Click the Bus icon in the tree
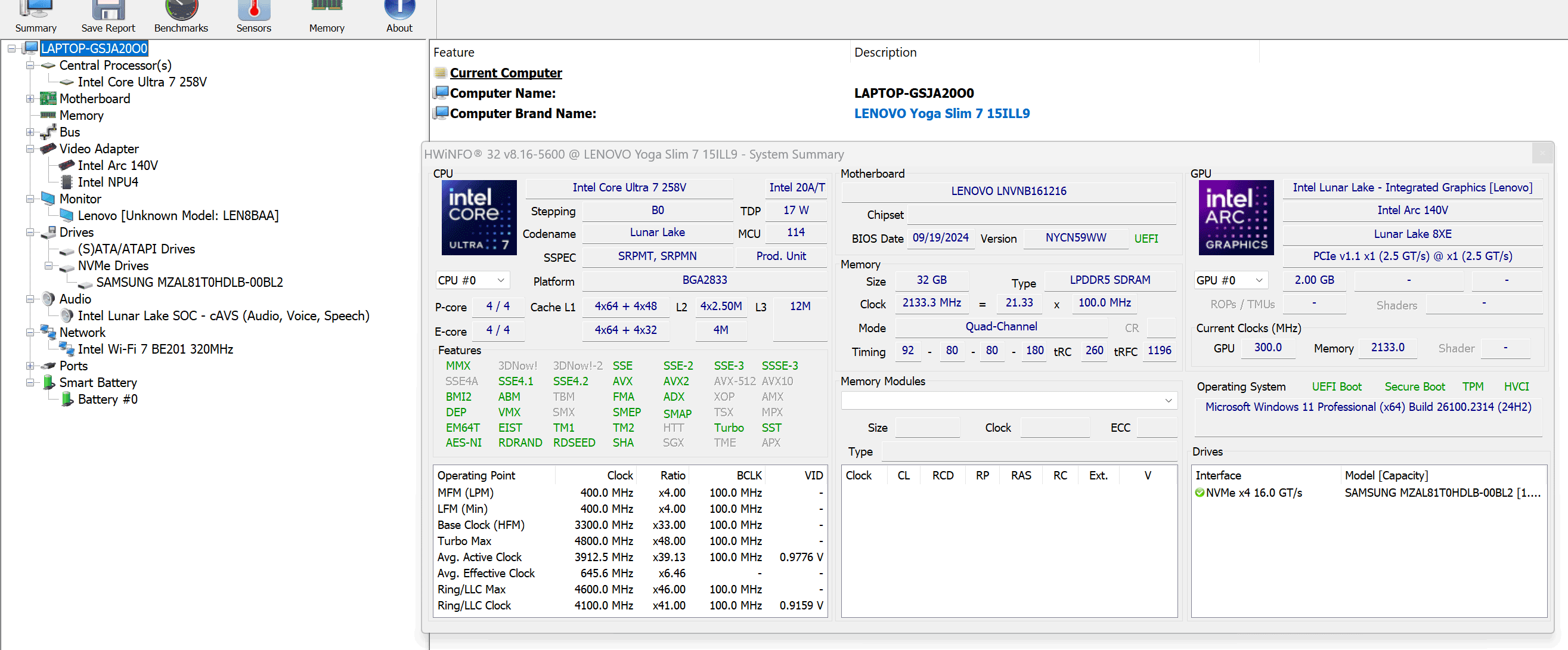 [x=48, y=132]
